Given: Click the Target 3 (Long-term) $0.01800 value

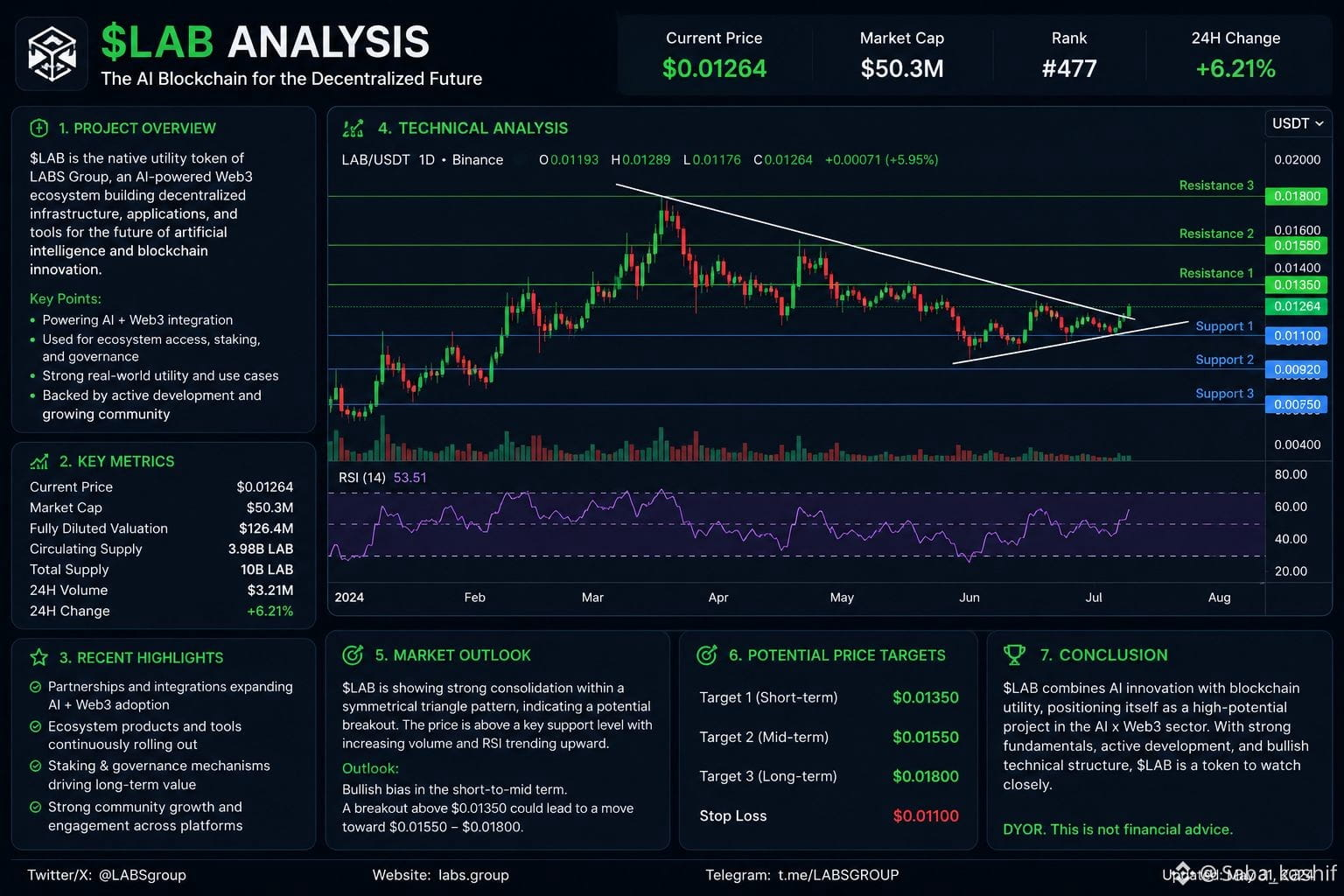Looking at the screenshot, I should 926,776.
